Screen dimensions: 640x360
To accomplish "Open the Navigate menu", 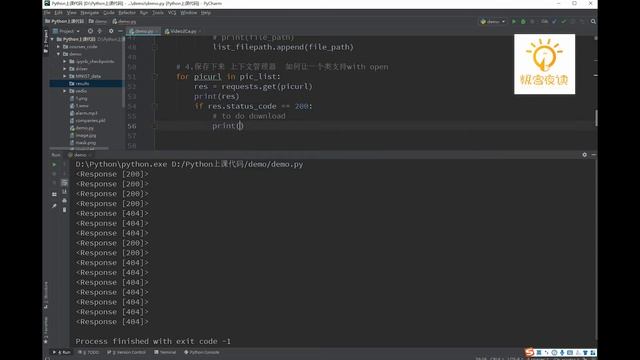I will click(x=89, y=13).
